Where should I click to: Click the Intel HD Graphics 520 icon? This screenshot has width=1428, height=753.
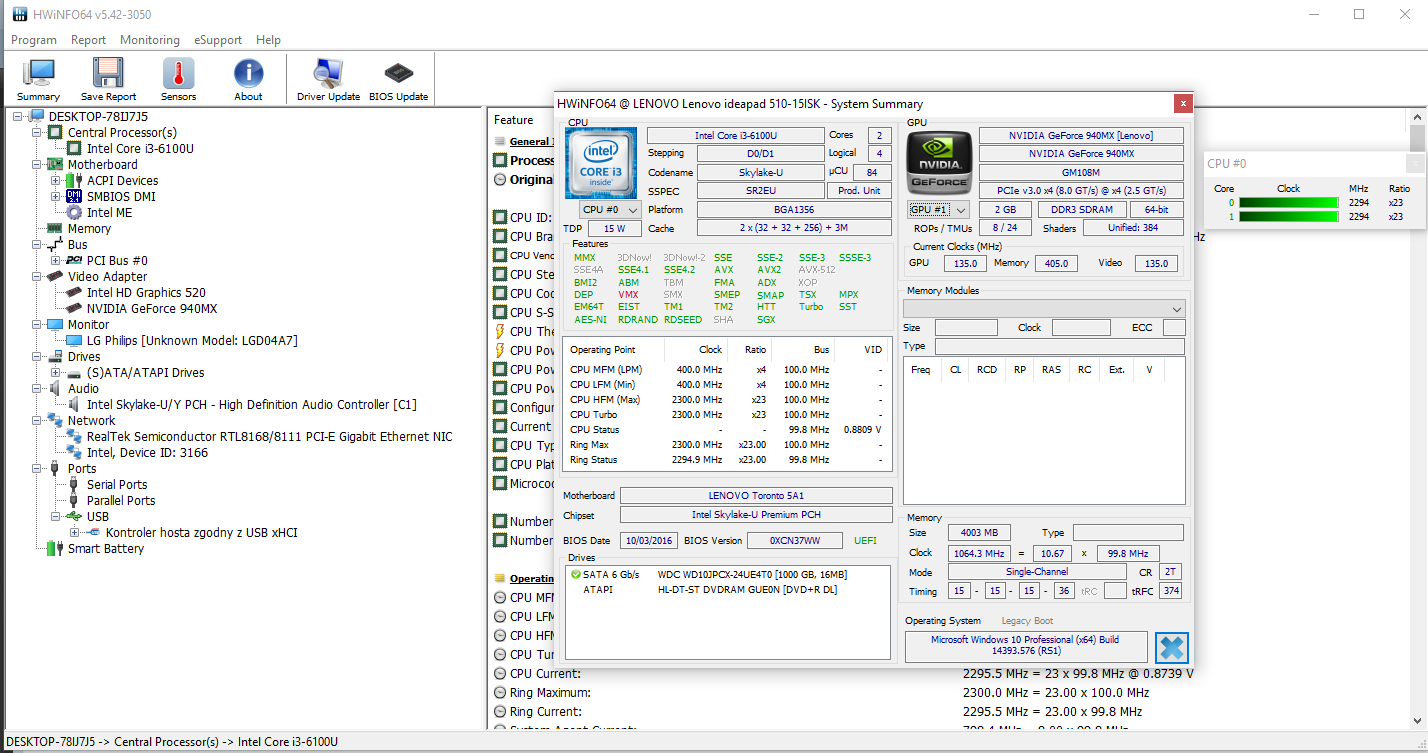tap(74, 293)
